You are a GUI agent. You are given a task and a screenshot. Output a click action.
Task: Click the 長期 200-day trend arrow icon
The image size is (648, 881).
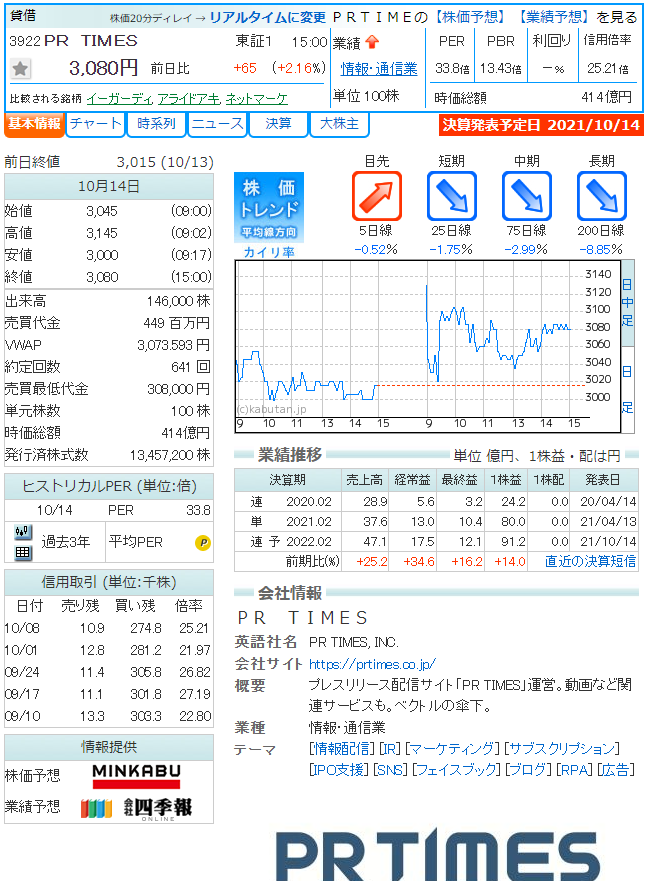pyautogui.click(x=601, y=196)
